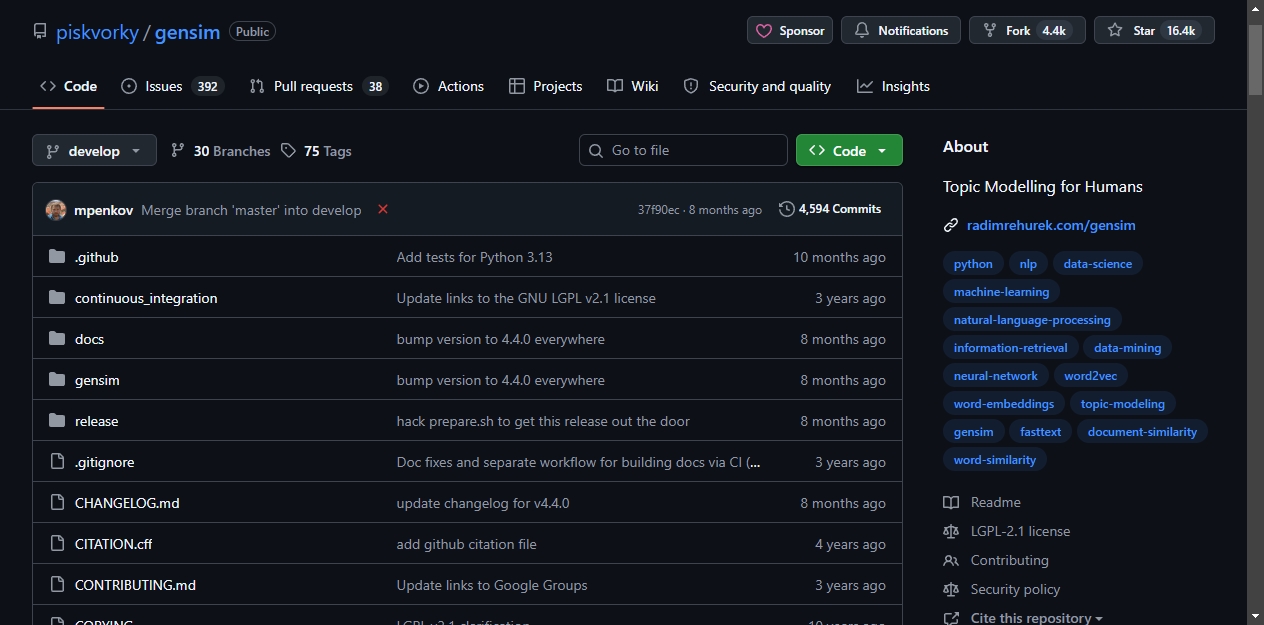Viewport: 1264px width, 625px height.
Task: Click the failed status X on latest commit
Action: pos(382,209)
